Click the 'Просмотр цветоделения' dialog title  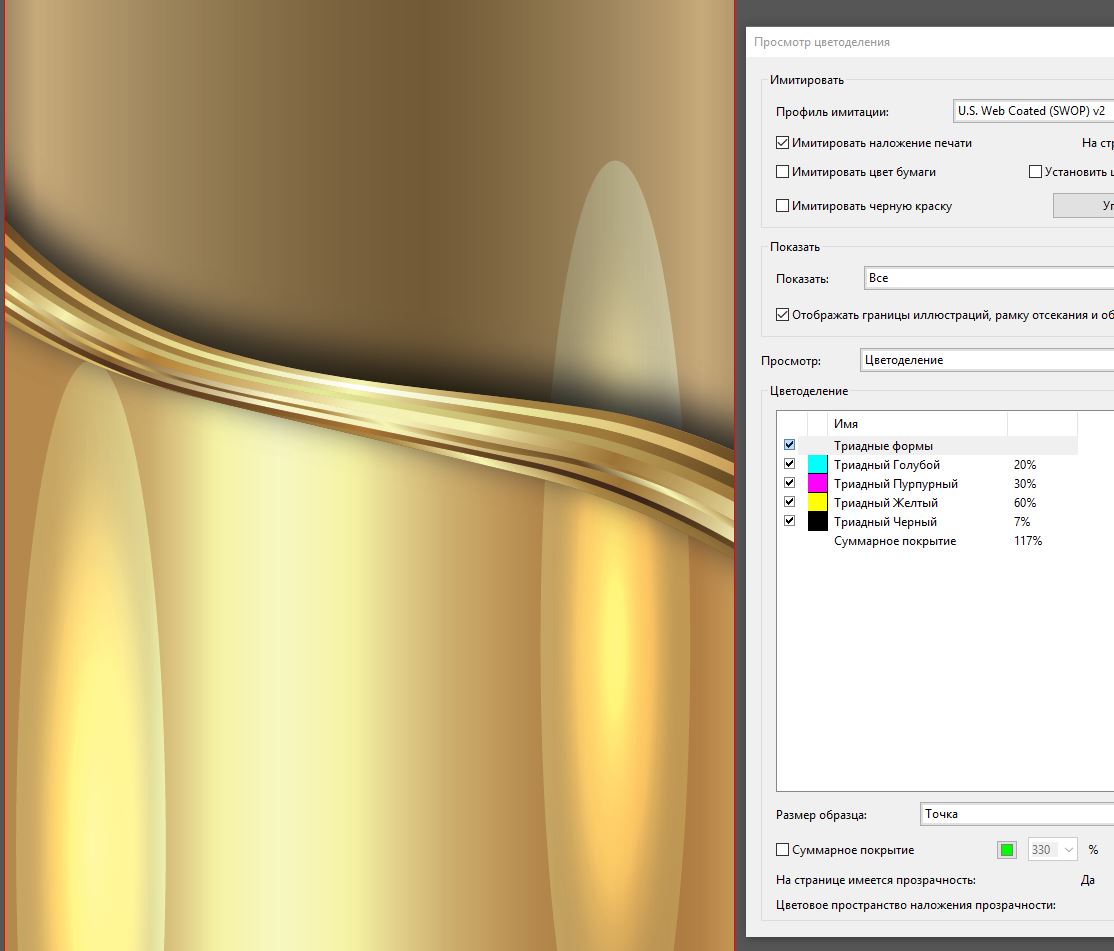click(822, 42)
